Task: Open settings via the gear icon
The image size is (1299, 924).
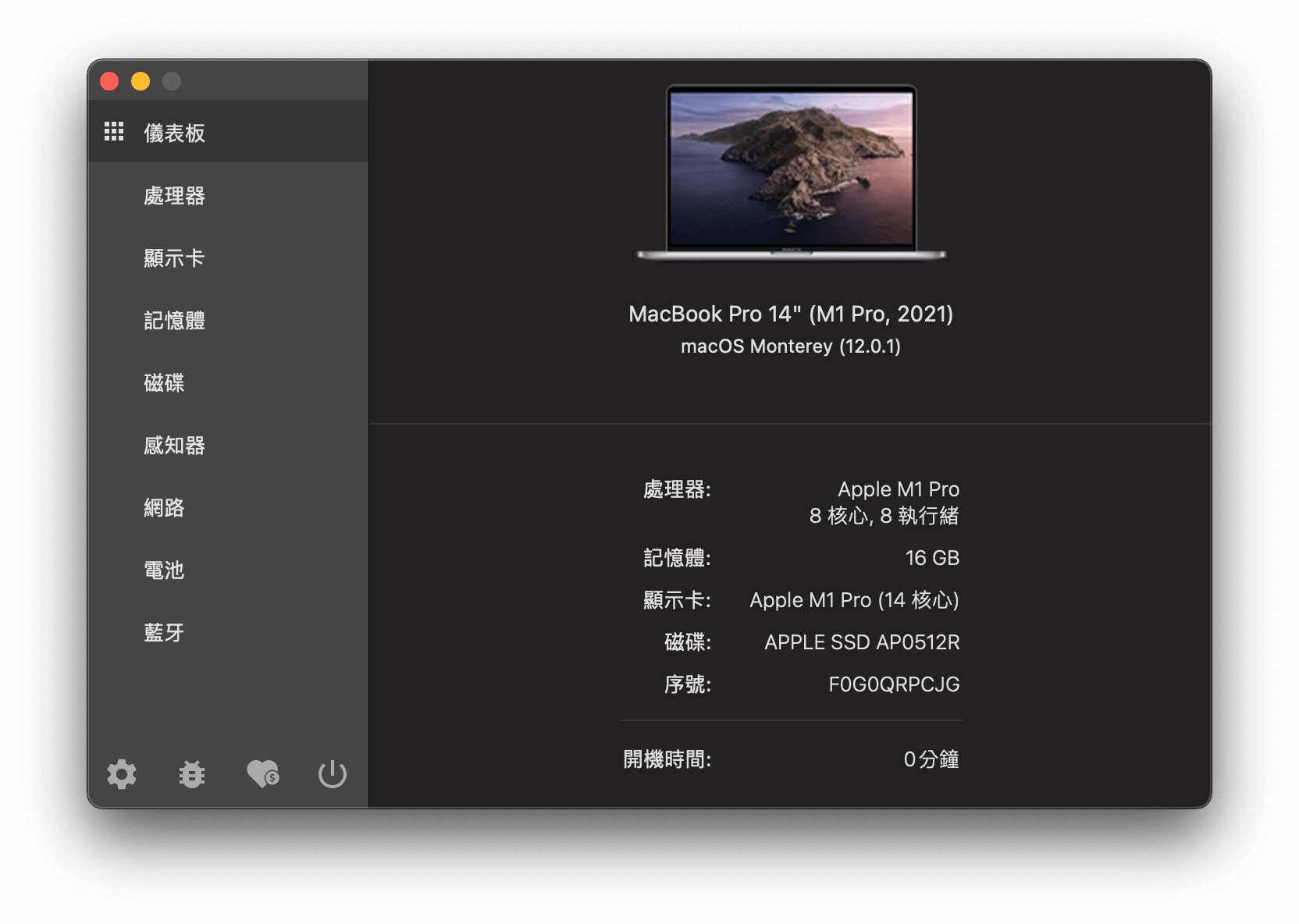Action: tap(122, 774)
